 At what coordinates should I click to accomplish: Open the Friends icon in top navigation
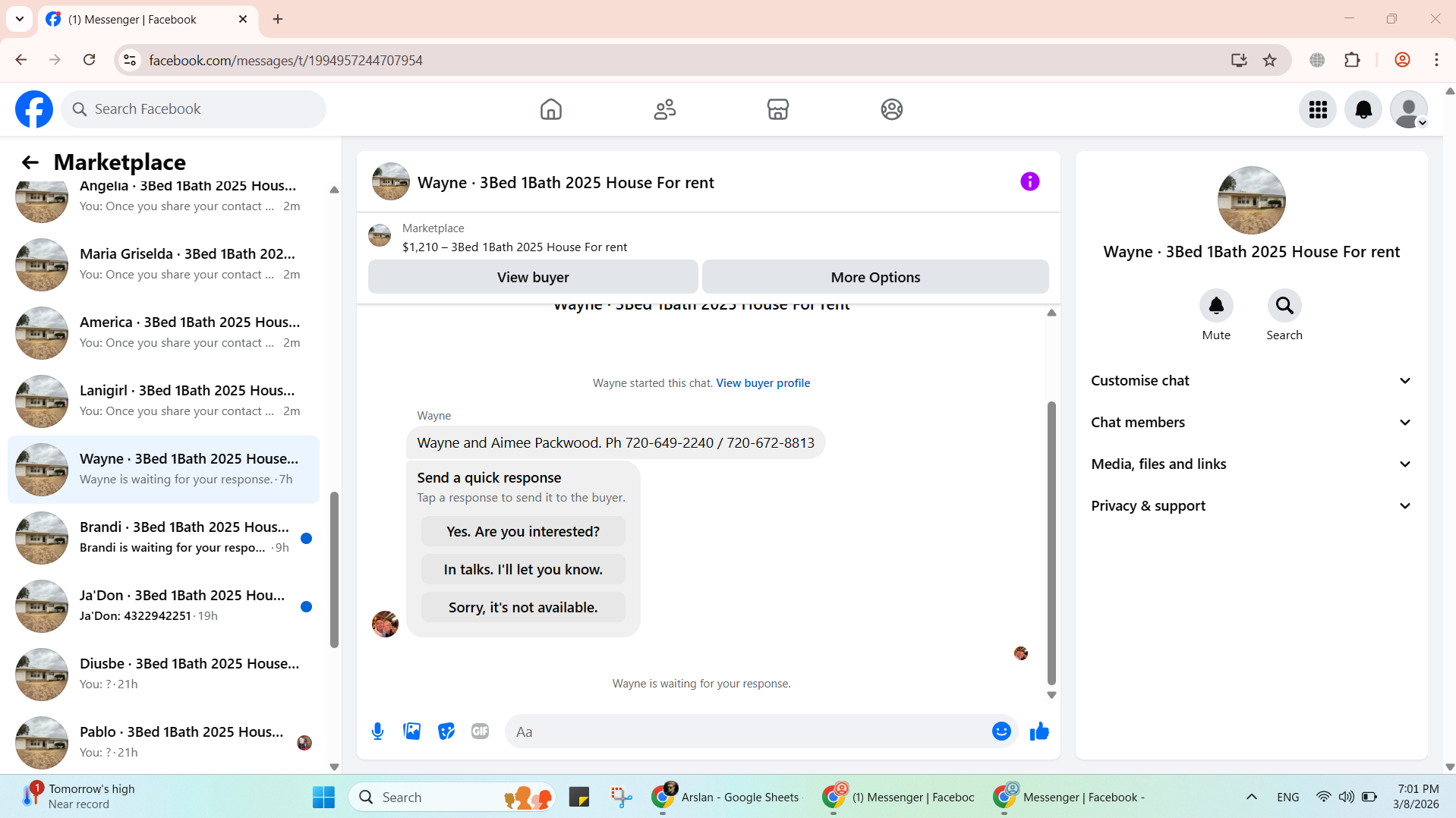pos(665,109)
